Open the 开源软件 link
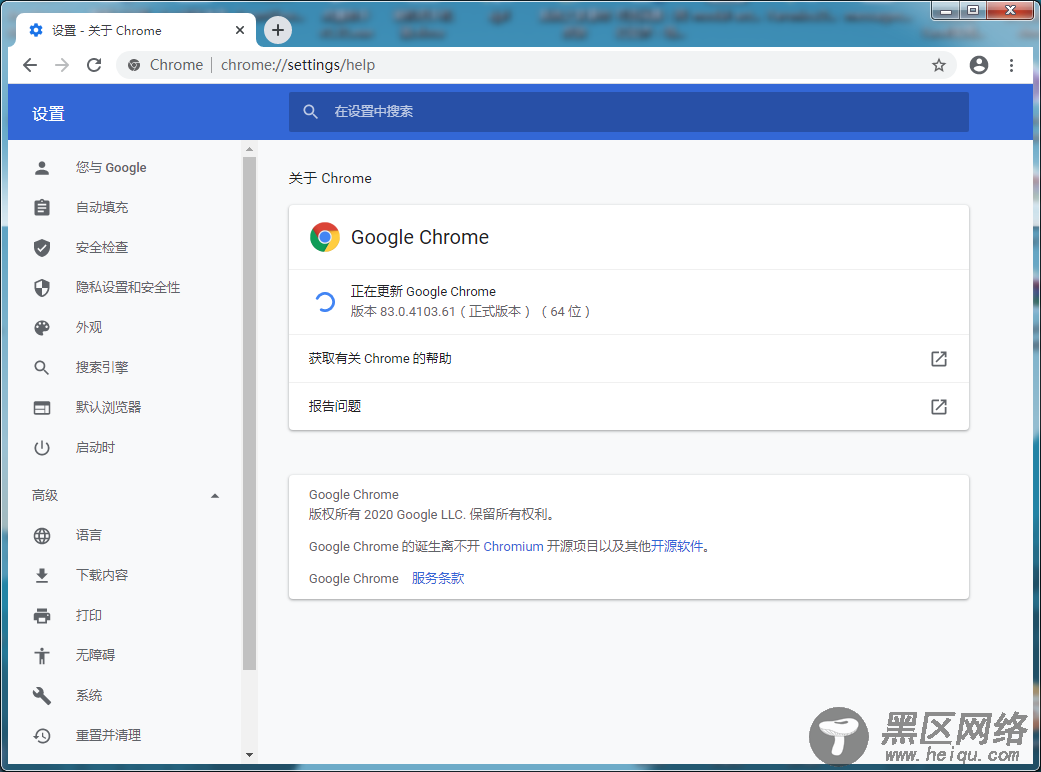 tap(677, 546)
